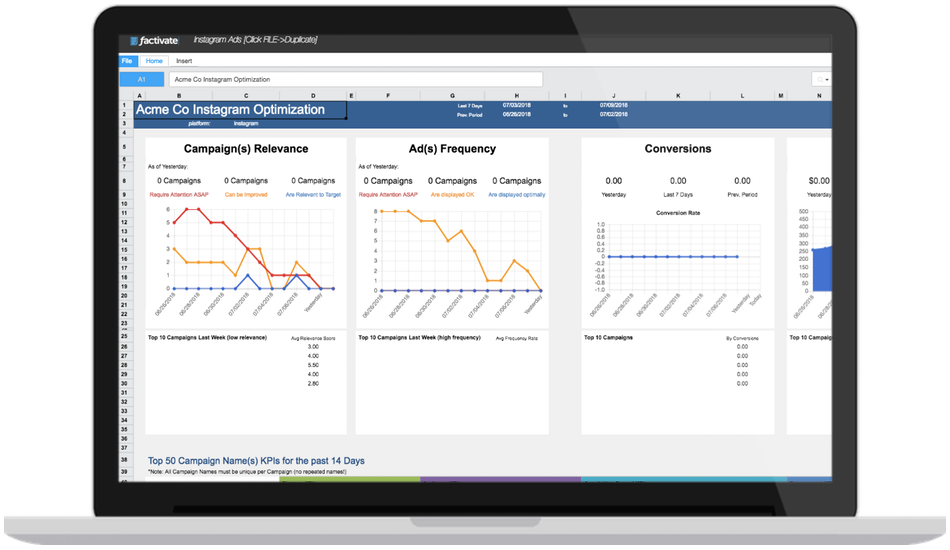Open the File menu tab
Viewport: 950px width, 550px height.
pyautogui.click(x=127, y=61)
